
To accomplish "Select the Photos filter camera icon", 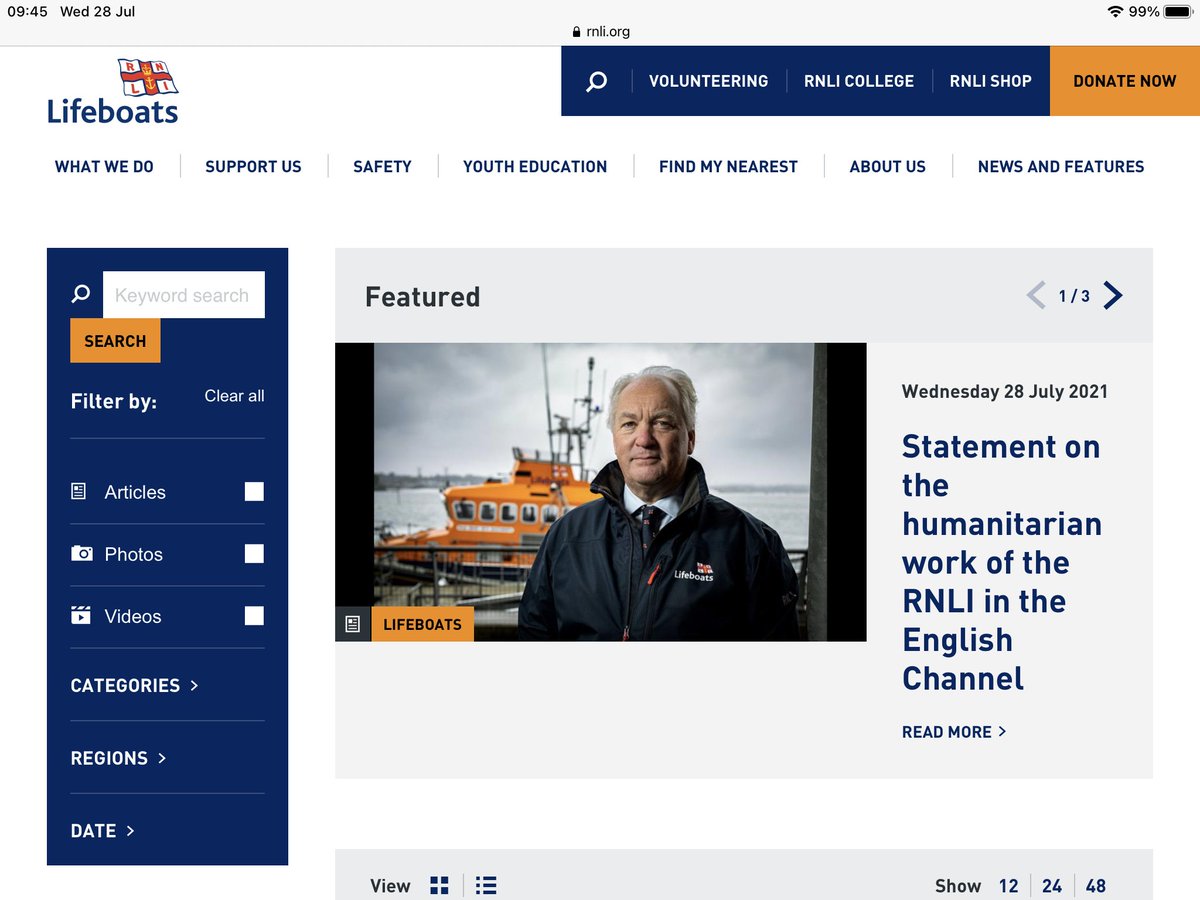I will [82, 553].
